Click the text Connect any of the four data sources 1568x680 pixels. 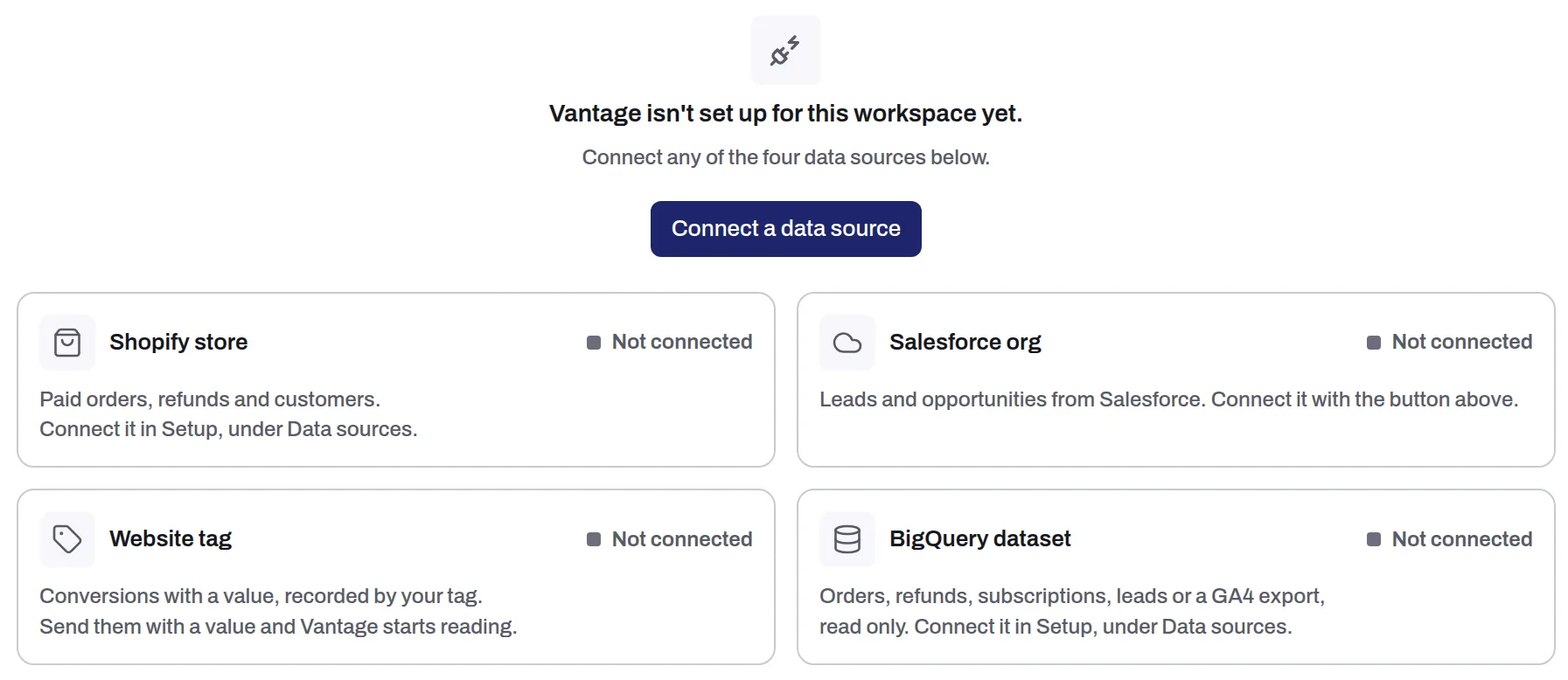[786, 157]
